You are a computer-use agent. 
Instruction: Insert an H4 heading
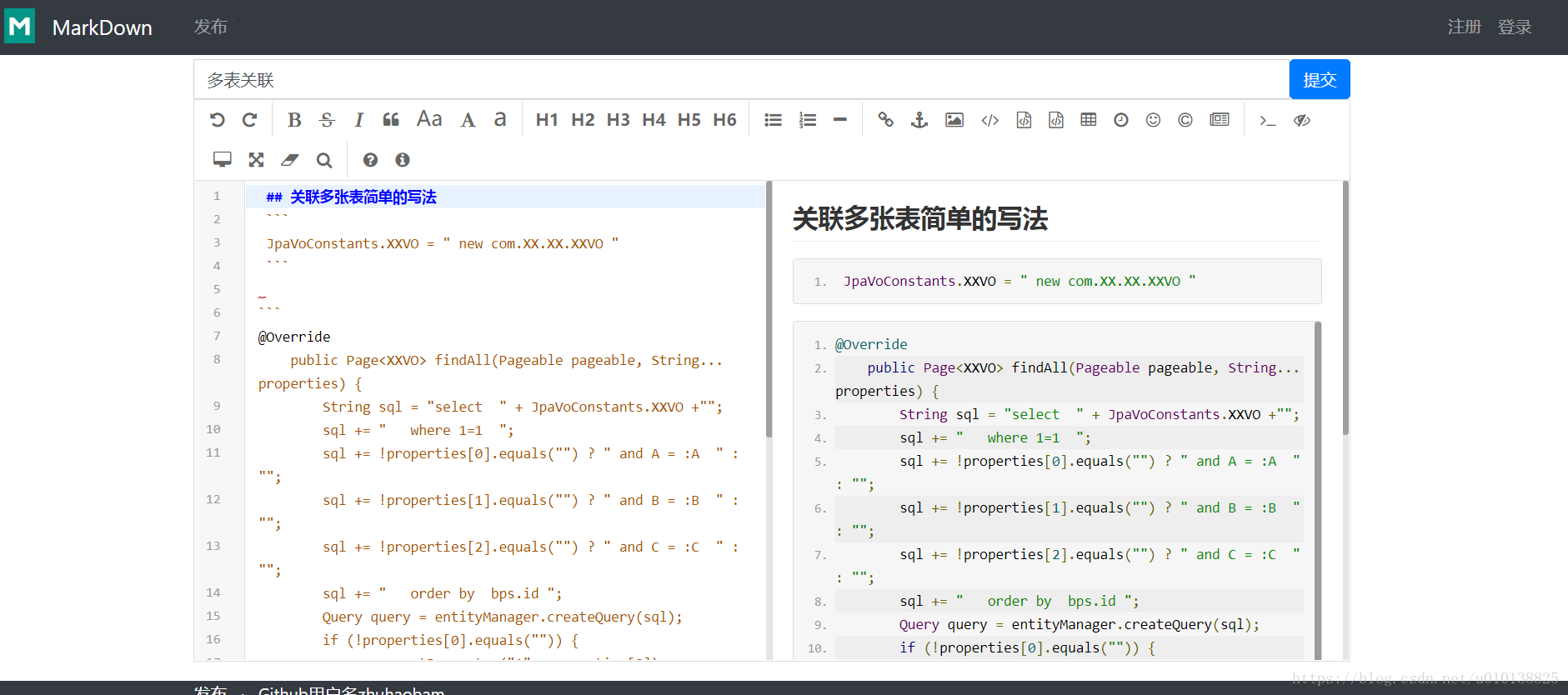click(x=654, y=120)
